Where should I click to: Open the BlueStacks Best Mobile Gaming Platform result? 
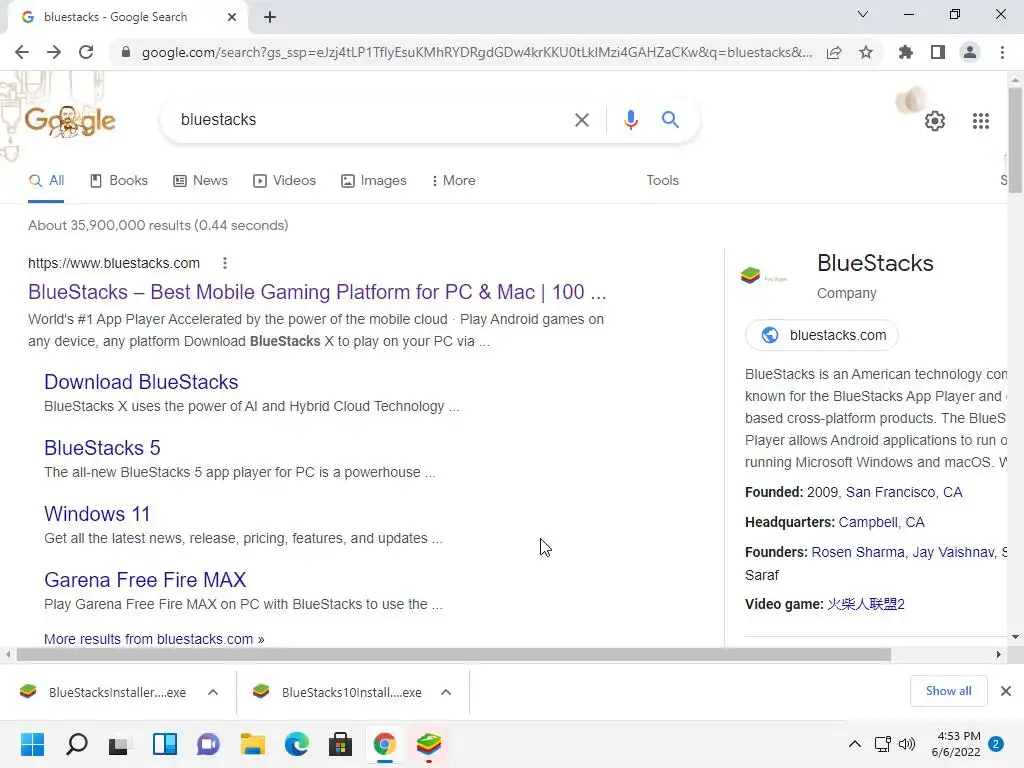tap(317, 292)
